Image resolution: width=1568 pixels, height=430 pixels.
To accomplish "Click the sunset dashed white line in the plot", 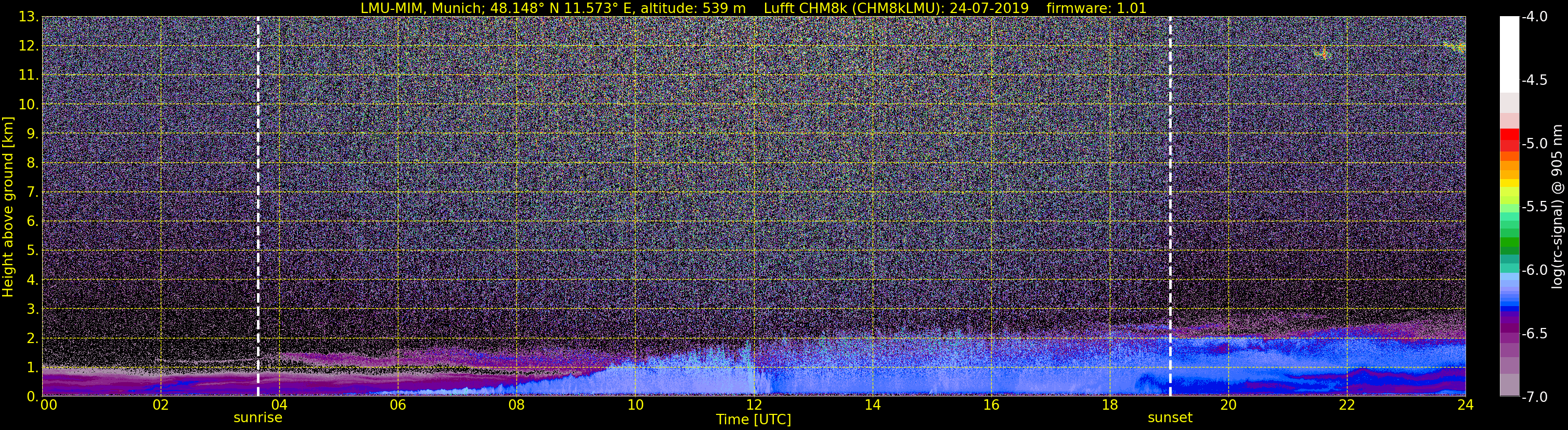I will coord(1170,207).
